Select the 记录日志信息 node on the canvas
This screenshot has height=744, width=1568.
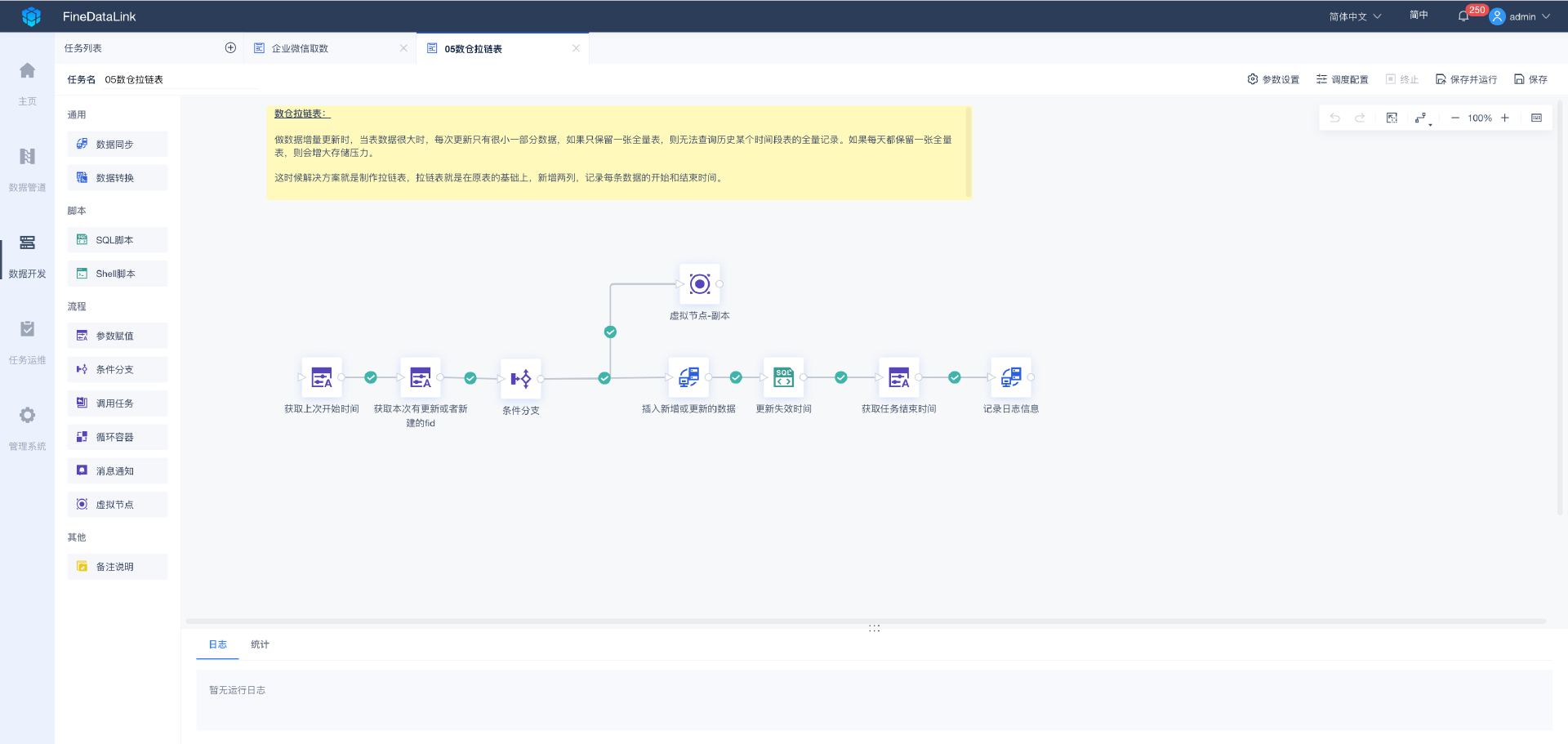pyautogui.click(x=1011, y=377)
